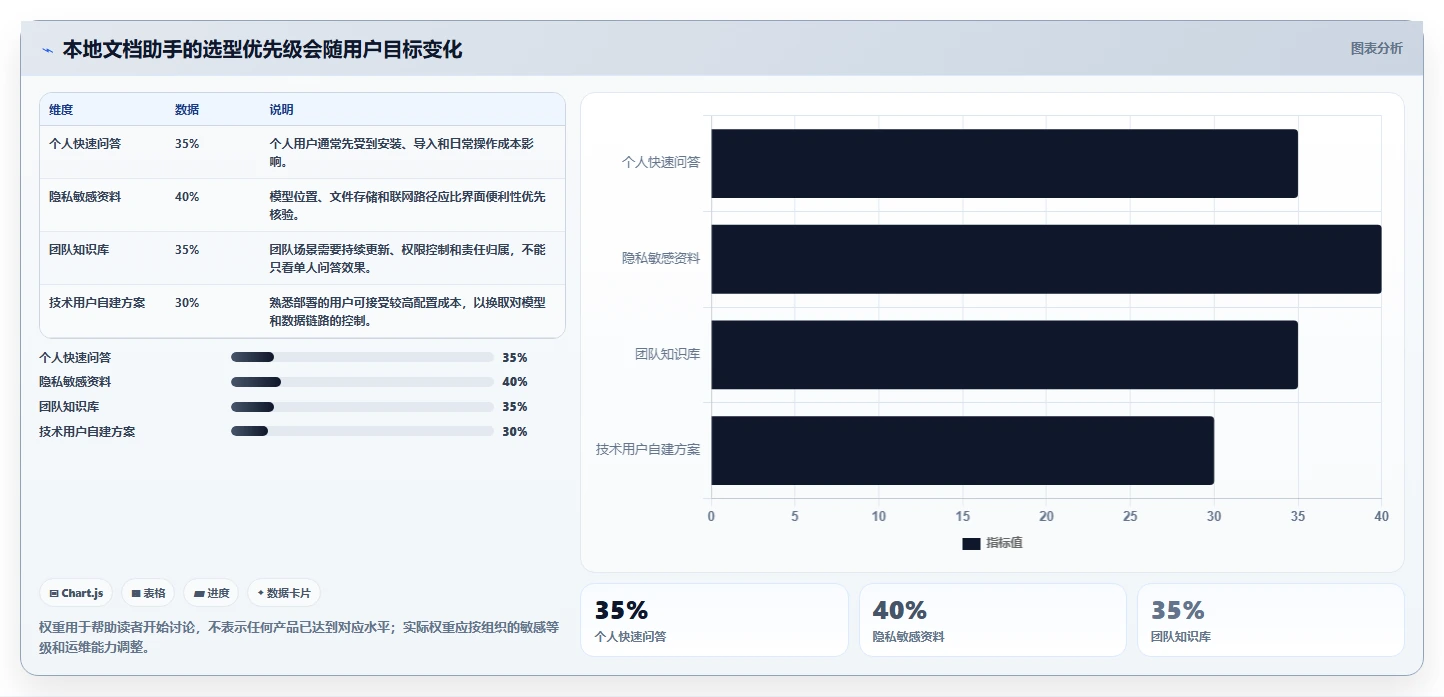Viewport: 1444px width, 697px height.
Task: Click the x-axis tick label 40
Action: (1381, 517)
